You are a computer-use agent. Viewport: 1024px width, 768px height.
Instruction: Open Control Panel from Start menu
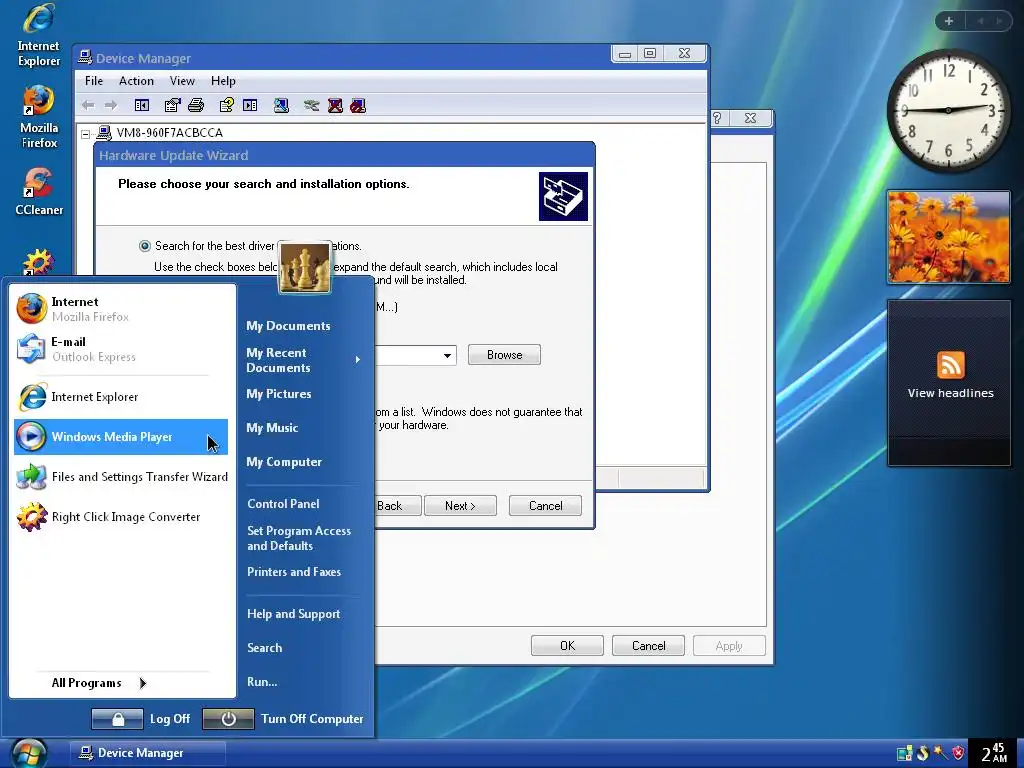283,504
